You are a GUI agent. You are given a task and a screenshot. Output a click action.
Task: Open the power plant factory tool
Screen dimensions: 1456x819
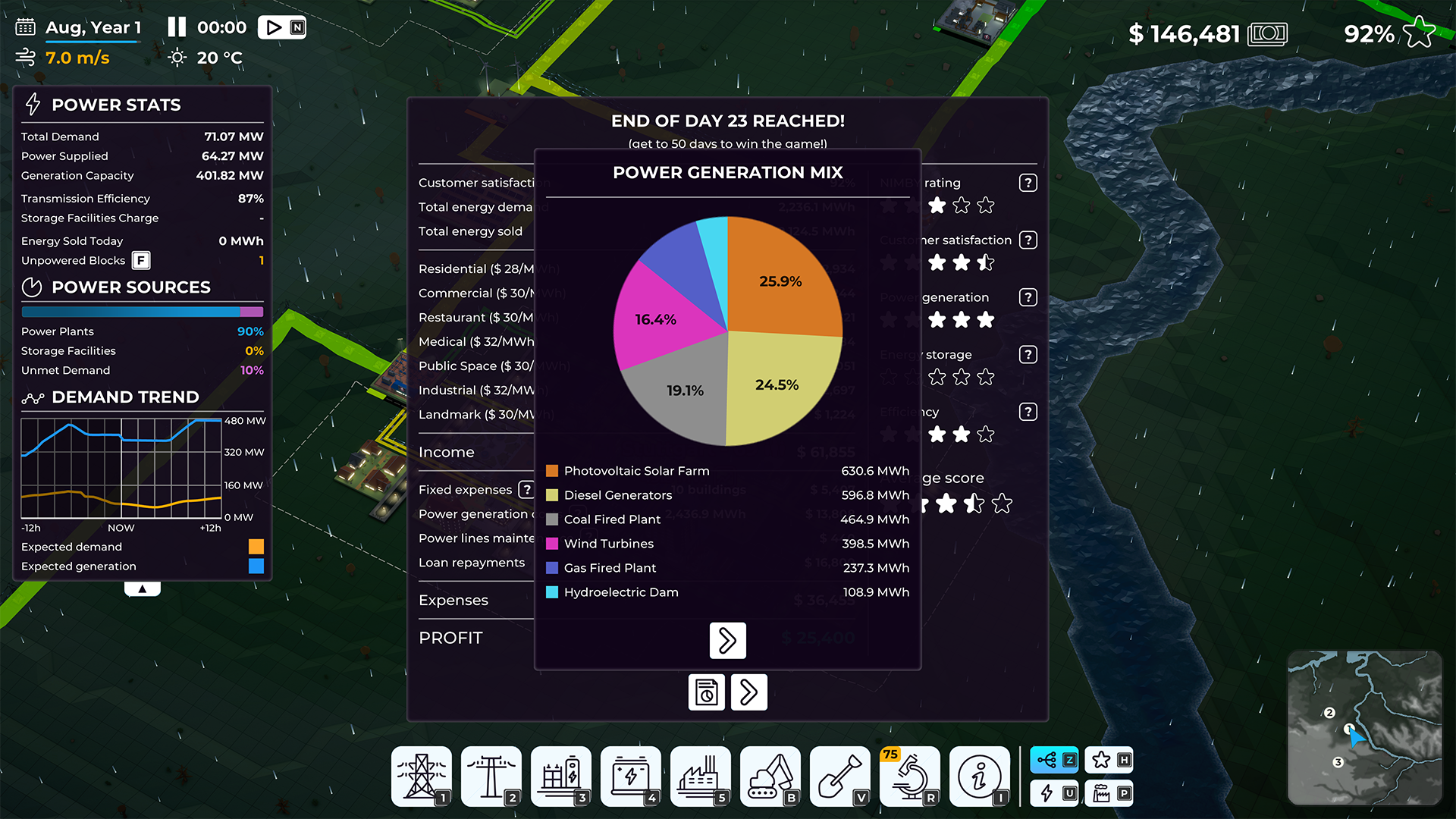click(701, 776)
